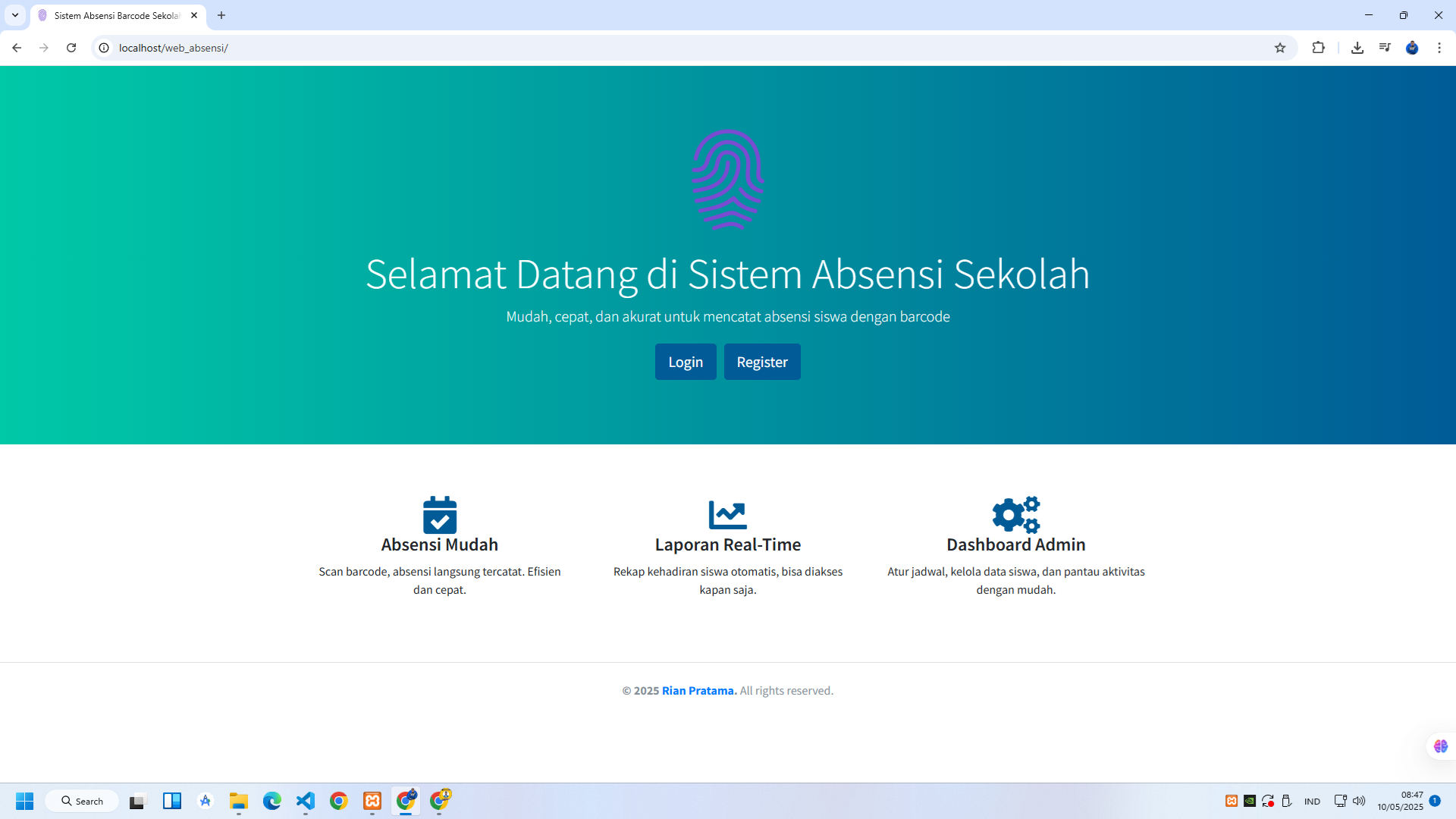
Task: Open XAMPP Control Panel from the taskbar
Action: click(x=372, y=801)
